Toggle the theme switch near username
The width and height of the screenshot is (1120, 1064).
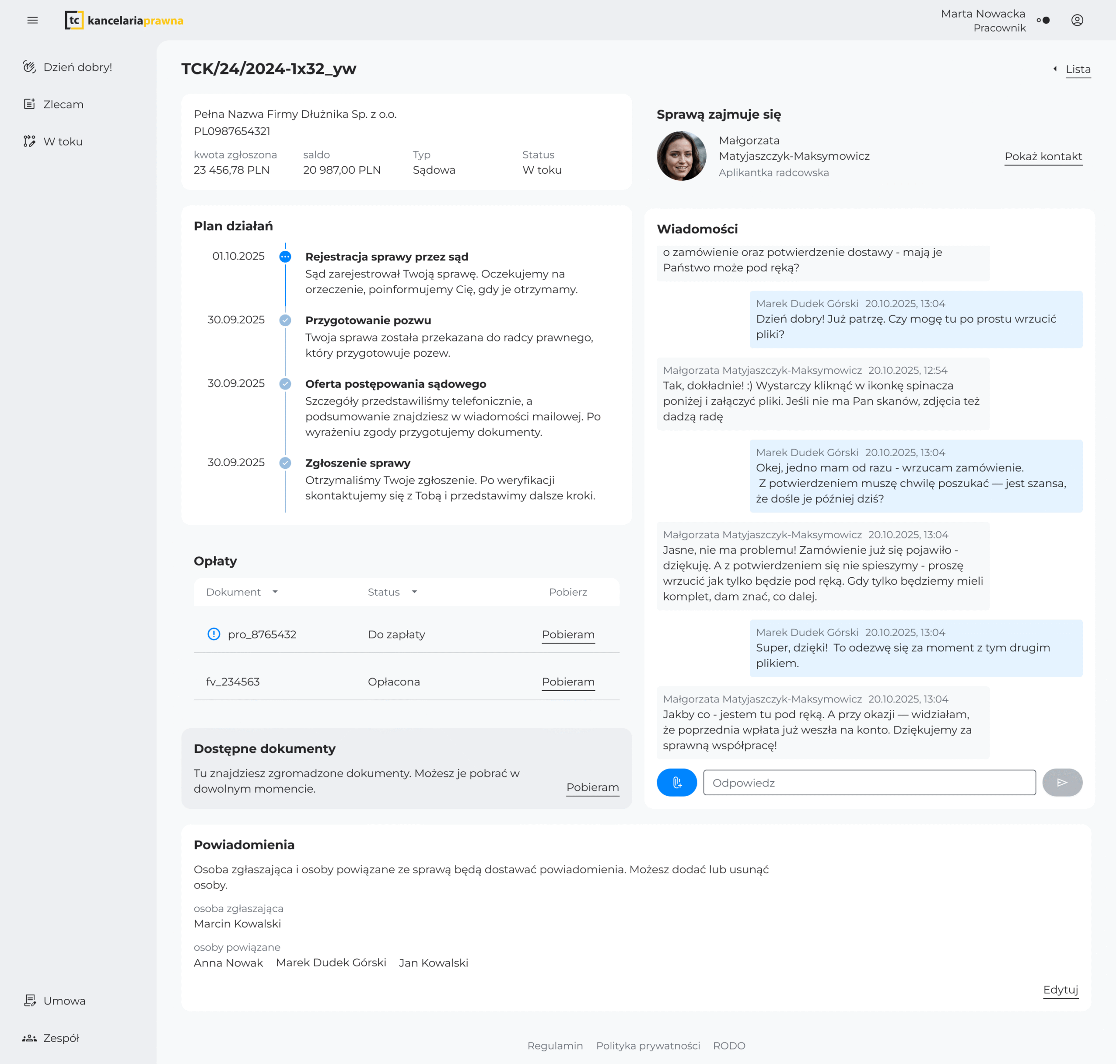click(x=1043, y=21)
